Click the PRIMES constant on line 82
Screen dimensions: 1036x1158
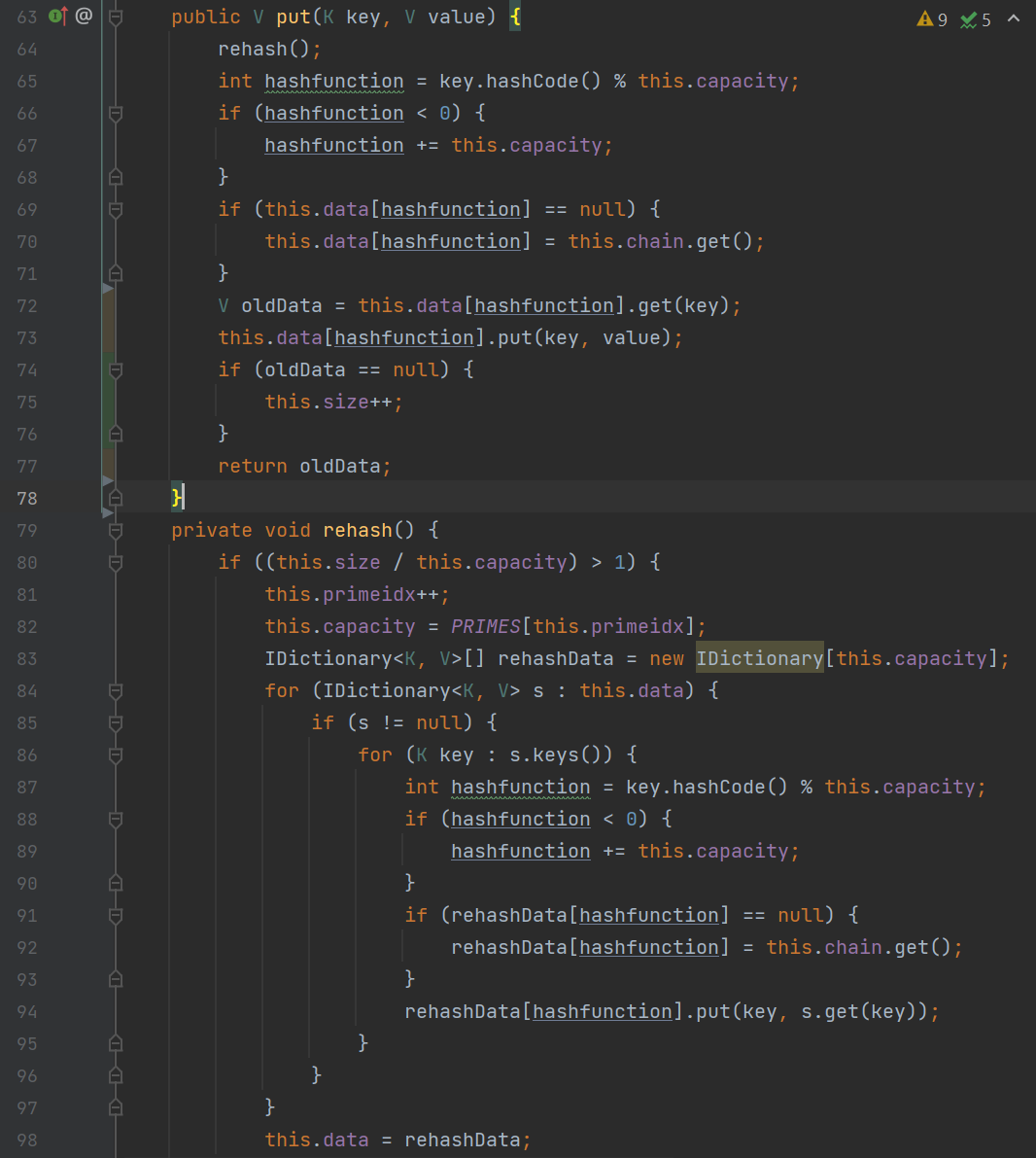click(x=485, y=626)
